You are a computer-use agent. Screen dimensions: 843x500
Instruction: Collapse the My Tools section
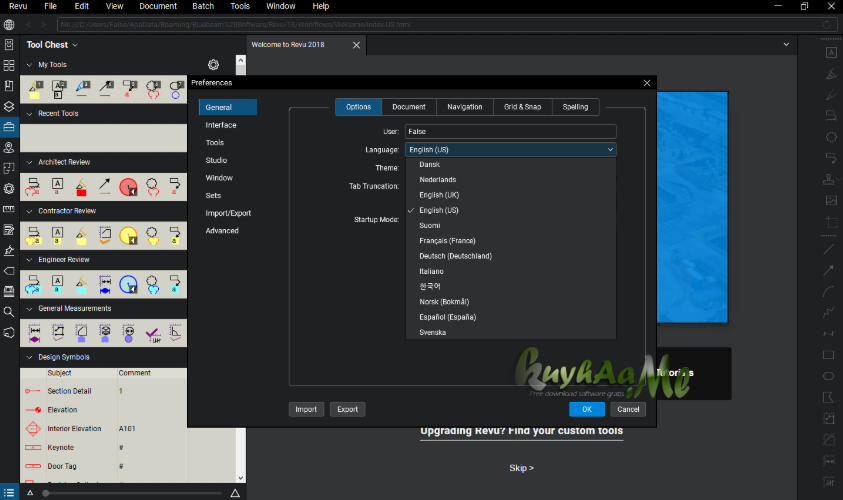pos(30,65)
